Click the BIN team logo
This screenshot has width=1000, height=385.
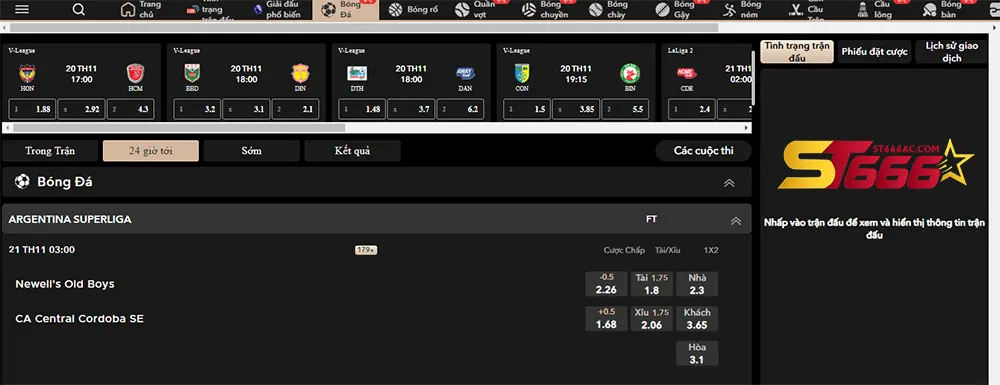point(630,73)
